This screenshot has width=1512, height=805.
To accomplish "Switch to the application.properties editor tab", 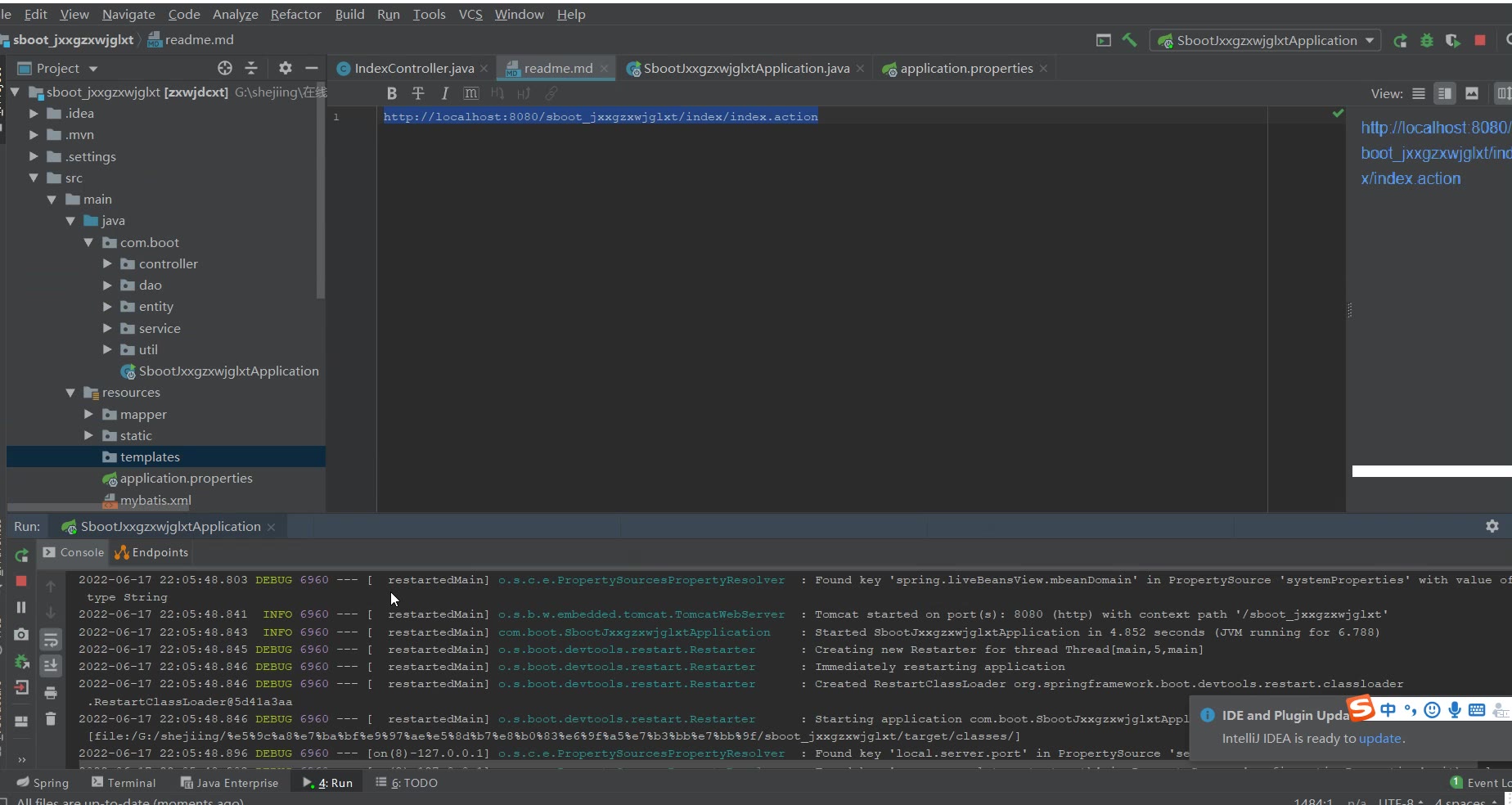I will (x=965, y=69).
